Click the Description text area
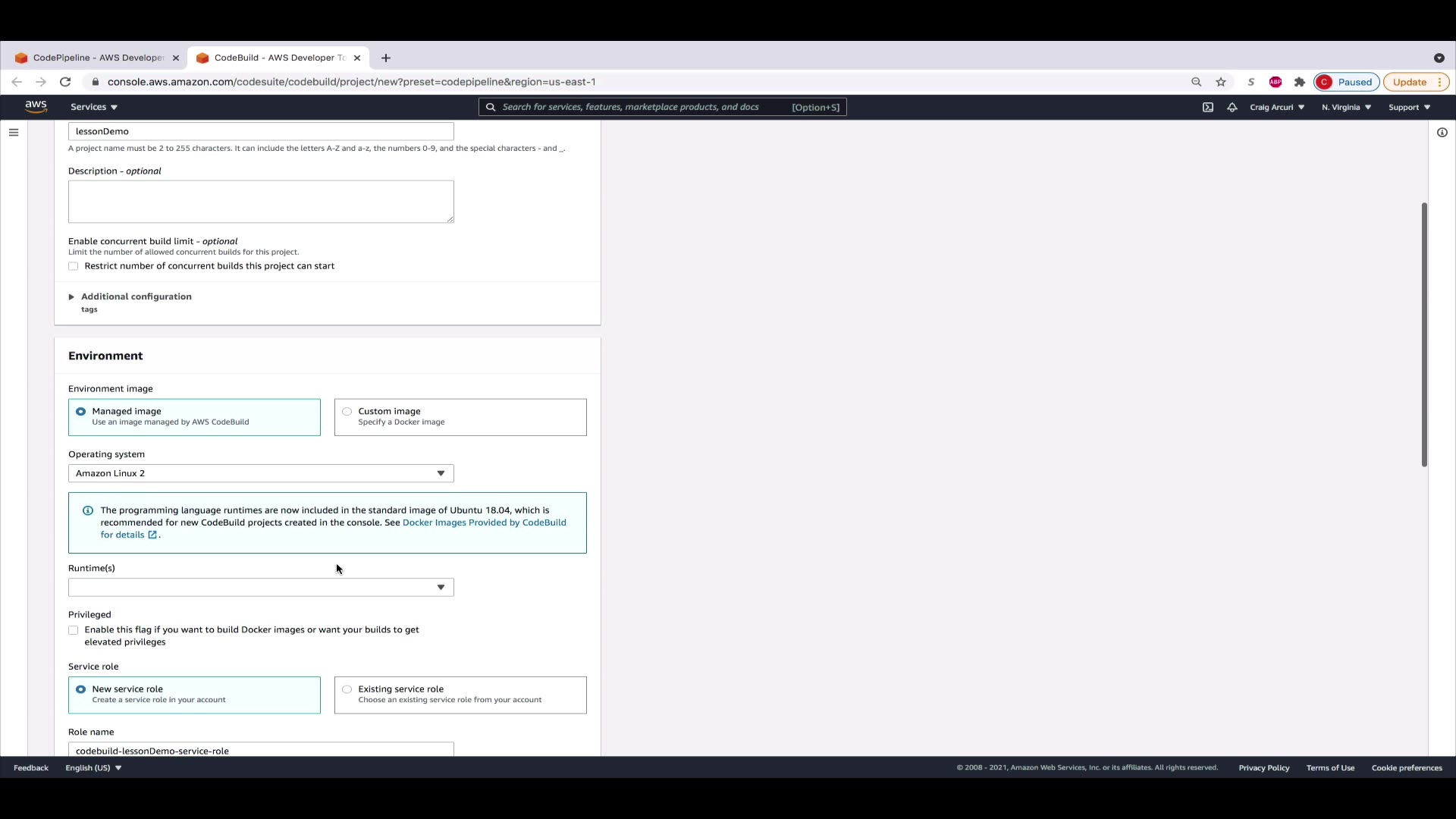Screen dimensions: 1456x819 (261, 202)
